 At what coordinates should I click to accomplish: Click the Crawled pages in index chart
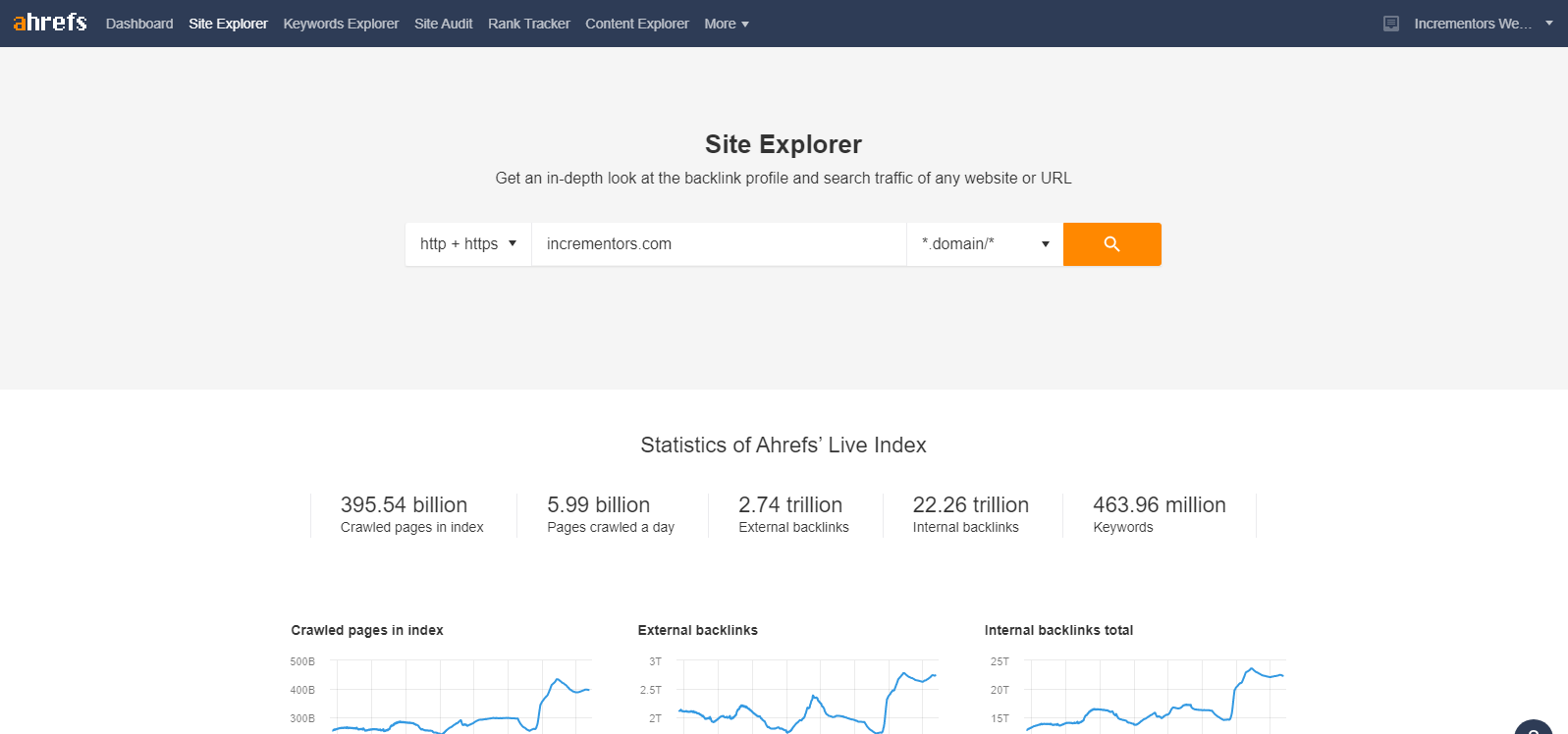click(x=442, y=695)
